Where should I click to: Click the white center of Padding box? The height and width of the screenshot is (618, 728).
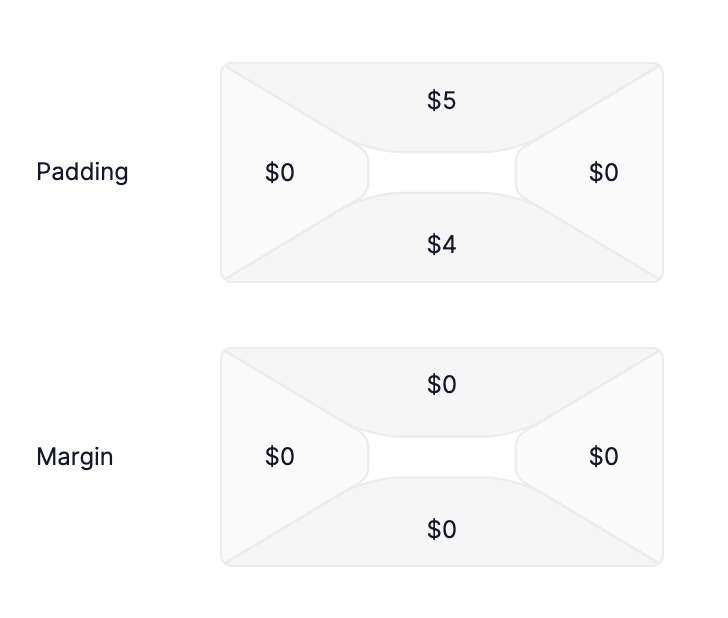[x=442, y=172]
